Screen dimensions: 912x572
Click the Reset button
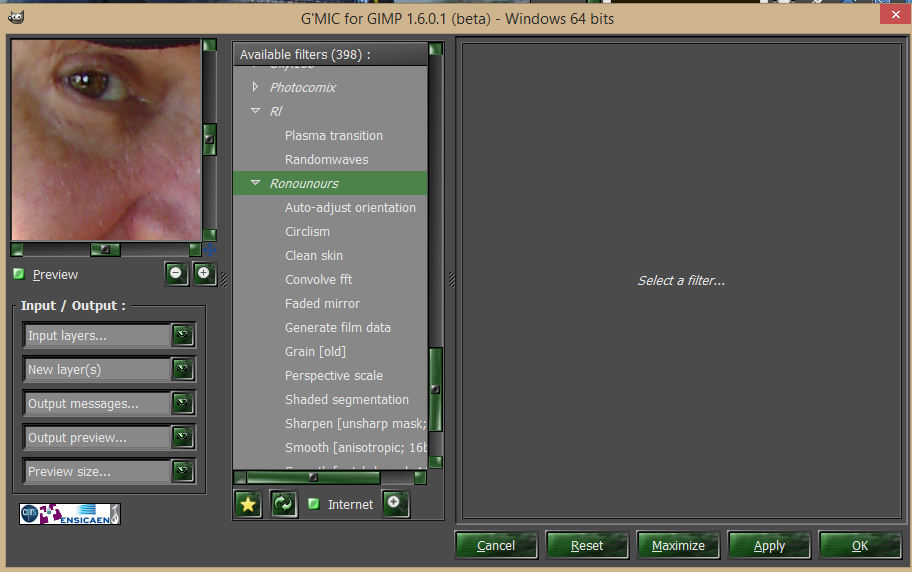click(x=587, y=545)
